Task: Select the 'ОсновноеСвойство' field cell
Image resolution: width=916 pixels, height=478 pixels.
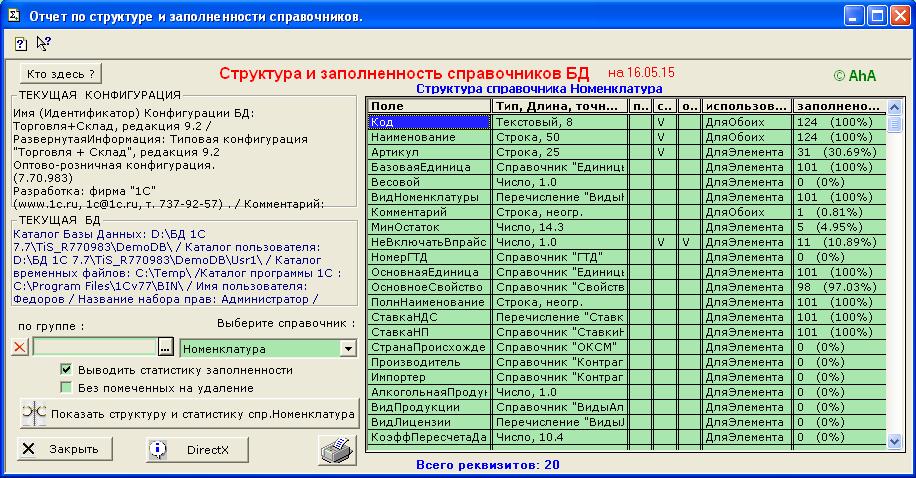Action: pyautogui.click(x=429, y=287)
